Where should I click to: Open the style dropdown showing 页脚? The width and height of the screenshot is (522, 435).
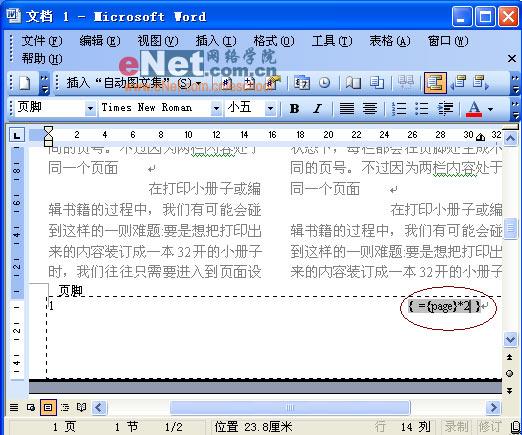[x=90, y=108]
